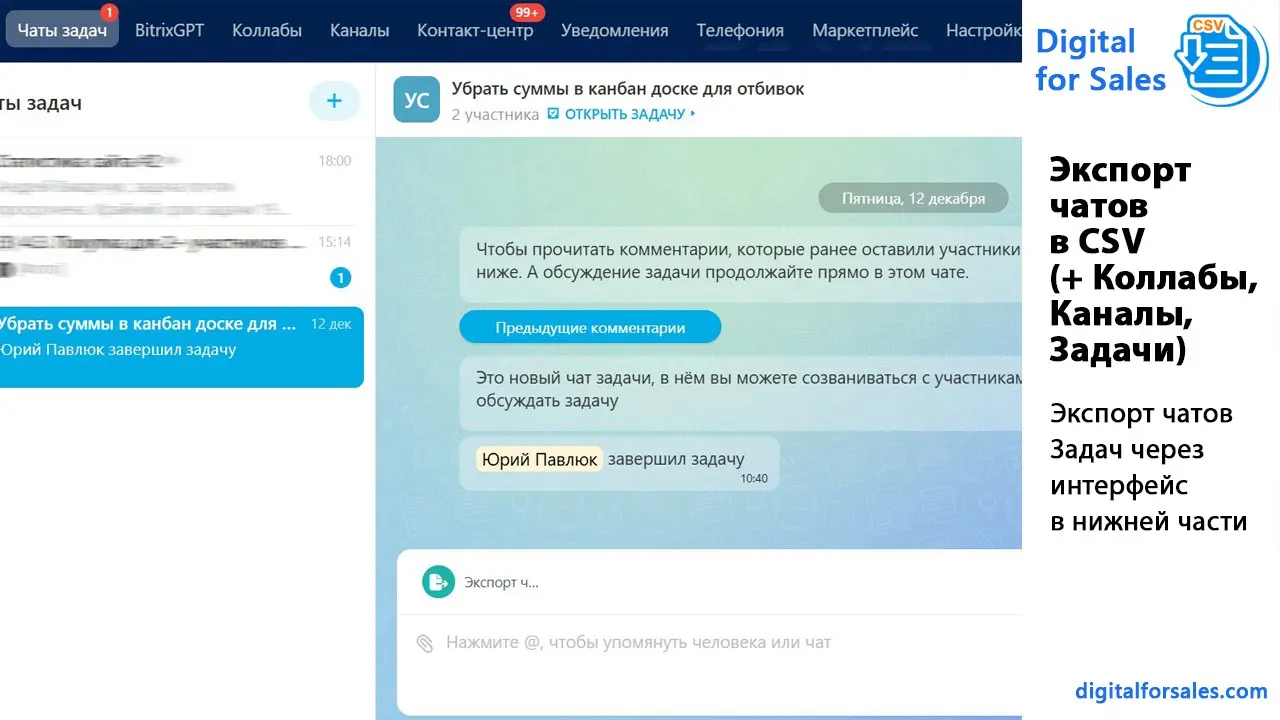Click the Пятница, 12 декабря date label
The height and width of the screenshot is (720, 1280).
coord(913,198)
